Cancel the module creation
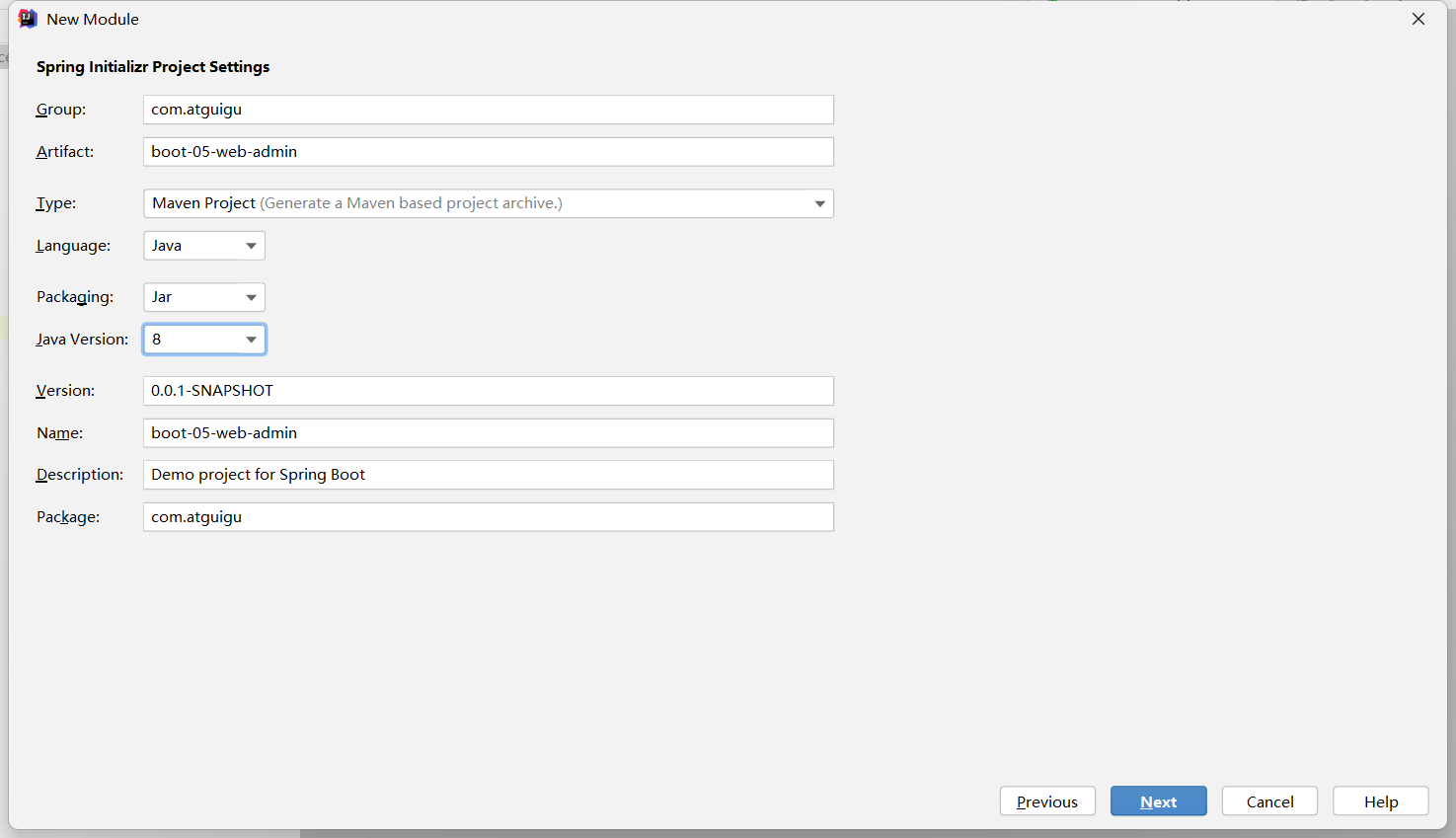The image size is (1456, 838). coord(1269,801)
